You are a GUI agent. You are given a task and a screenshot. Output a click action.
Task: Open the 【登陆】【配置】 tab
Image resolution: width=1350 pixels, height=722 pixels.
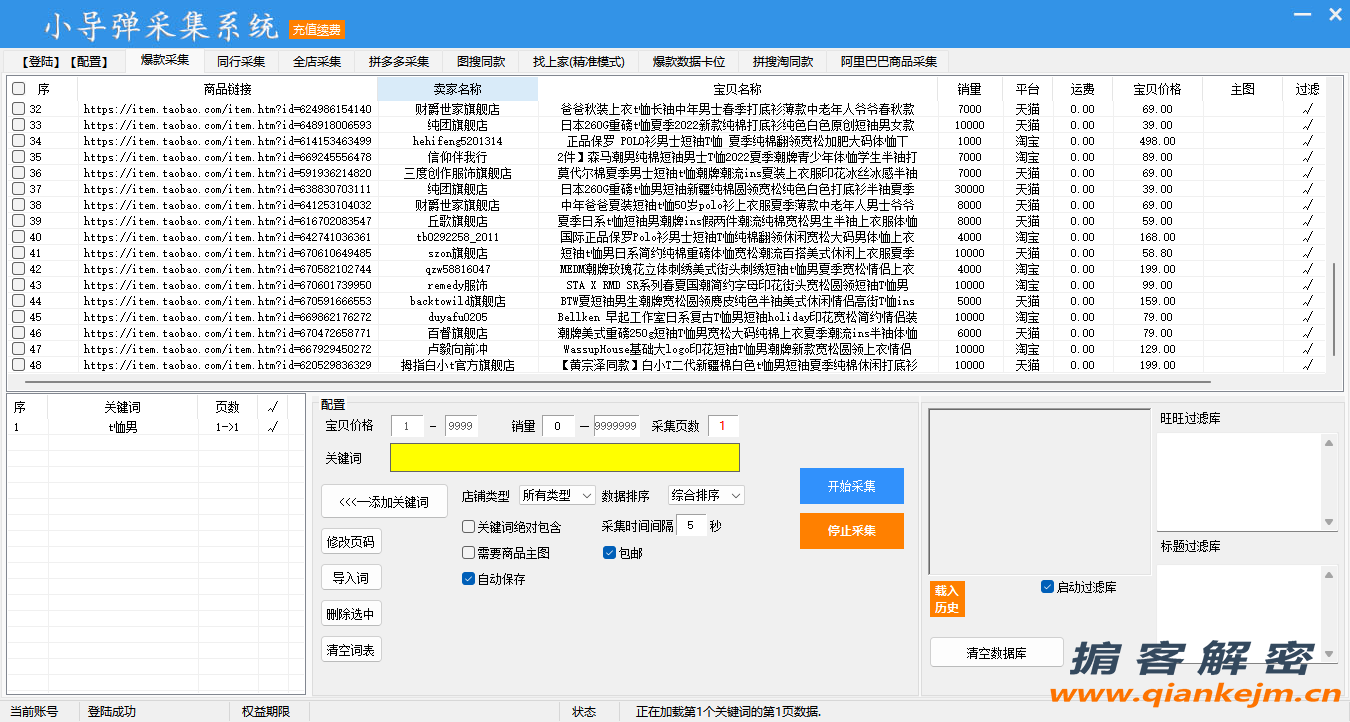point(66,61)
